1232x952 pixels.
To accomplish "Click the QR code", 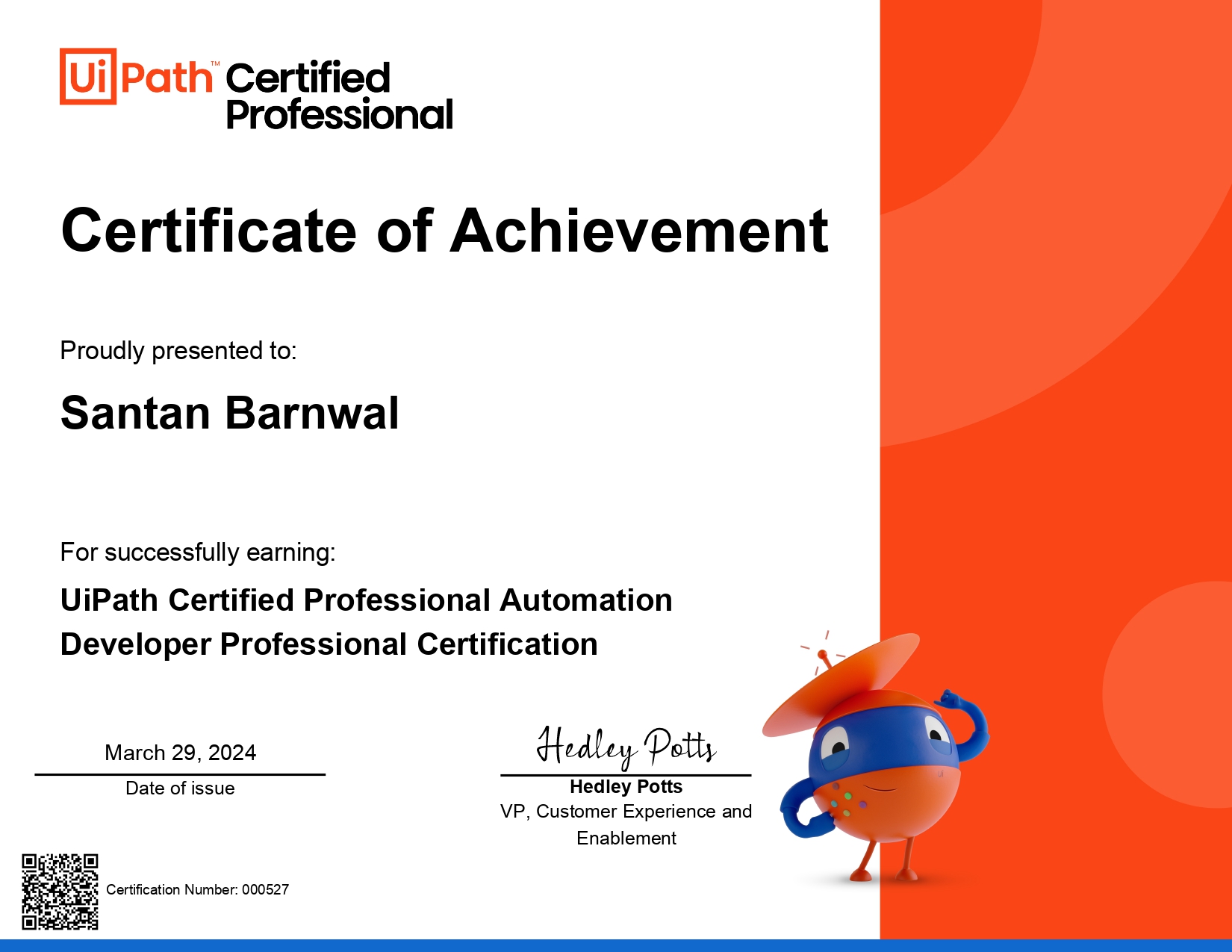I will click(60, 892).
